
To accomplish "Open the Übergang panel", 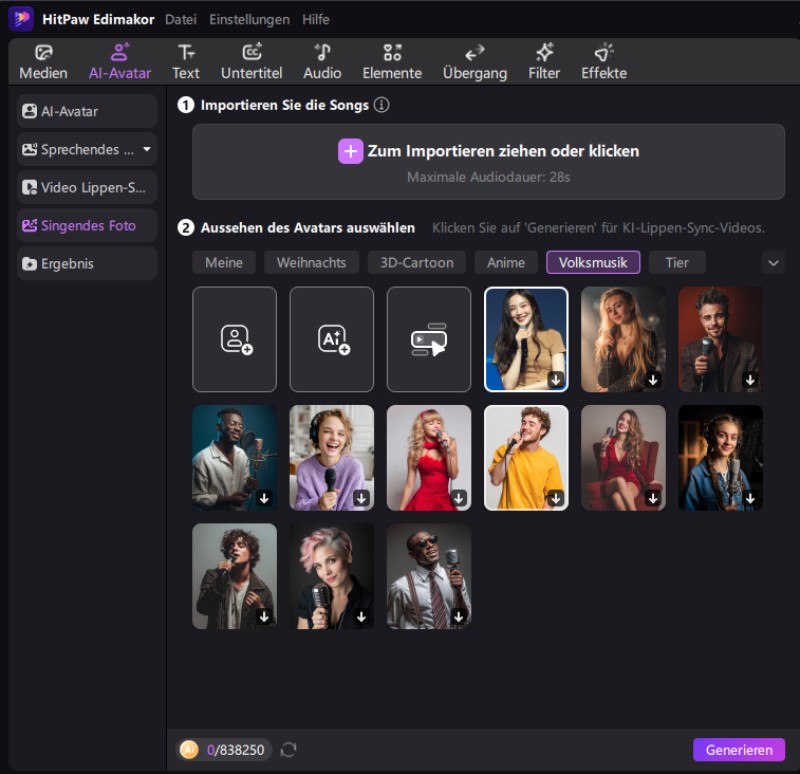I will pos(474,59).
